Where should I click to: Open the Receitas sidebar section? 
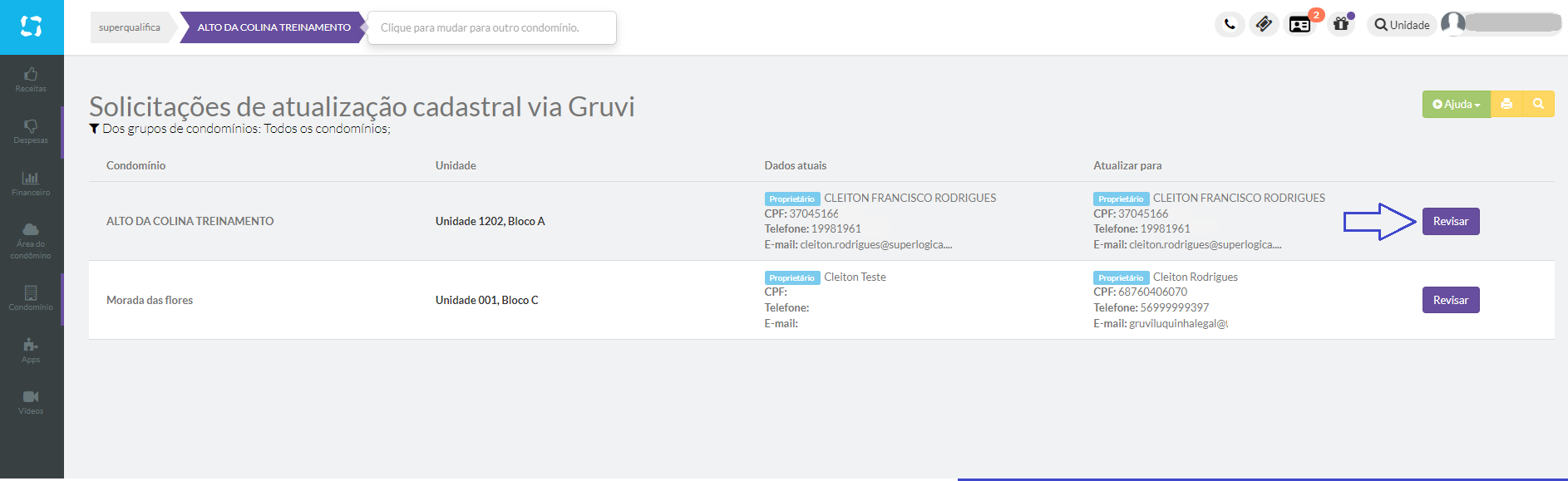(x=31, y=80)
